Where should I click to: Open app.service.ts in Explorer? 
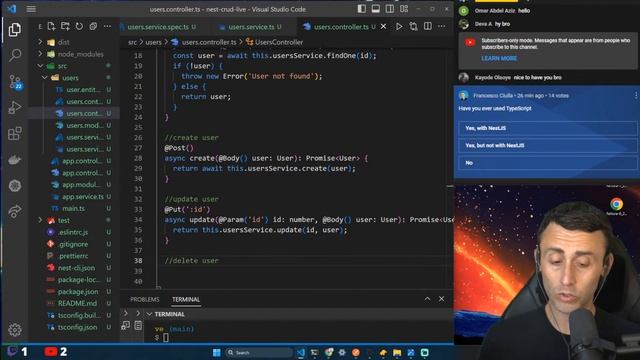[x=83, y=197]
